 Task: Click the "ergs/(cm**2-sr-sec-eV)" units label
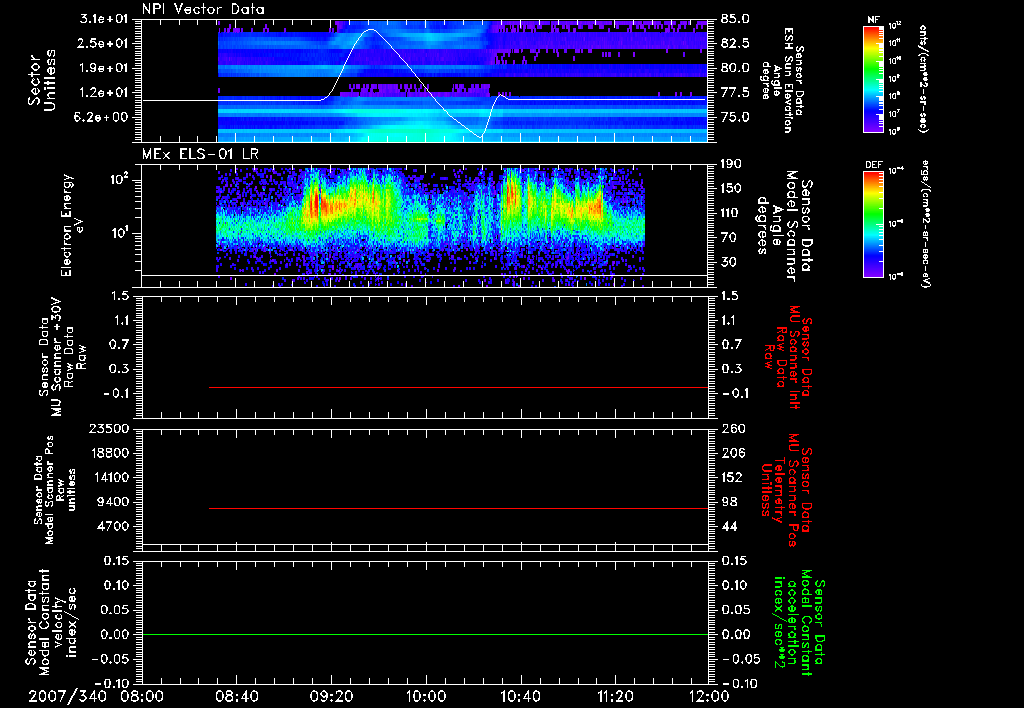click(x=925, y=224)
